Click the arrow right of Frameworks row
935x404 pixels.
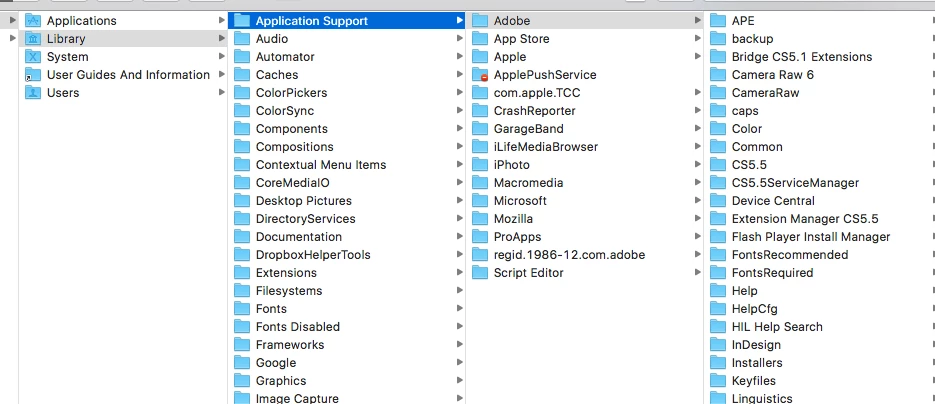459,345
